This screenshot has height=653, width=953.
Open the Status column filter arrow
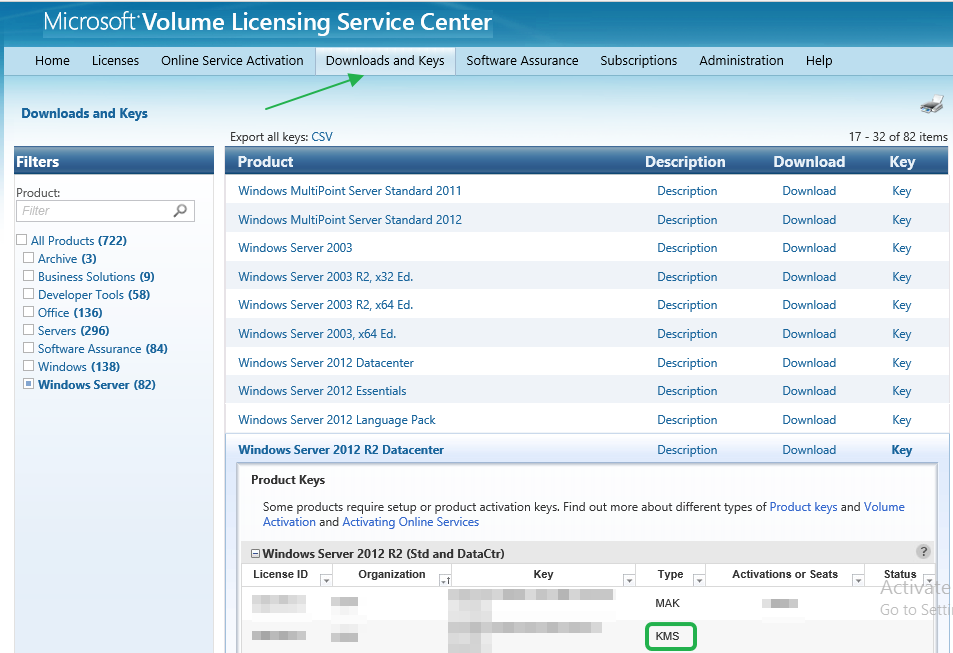(929, 581)
